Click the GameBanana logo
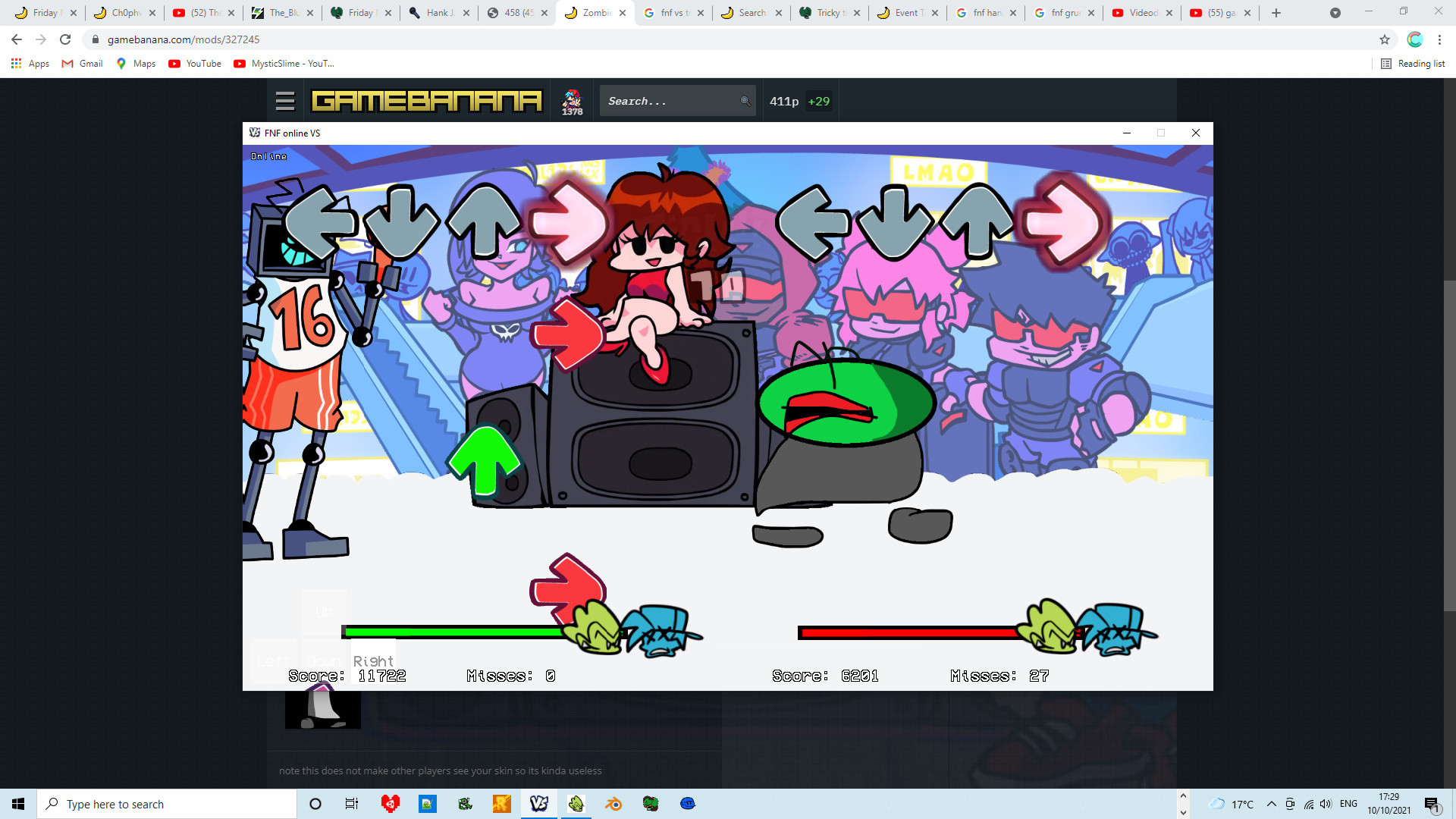Image resolution: width=1456 pixels, height=819 pixels. pyautogui.click(x=427, y=101)
